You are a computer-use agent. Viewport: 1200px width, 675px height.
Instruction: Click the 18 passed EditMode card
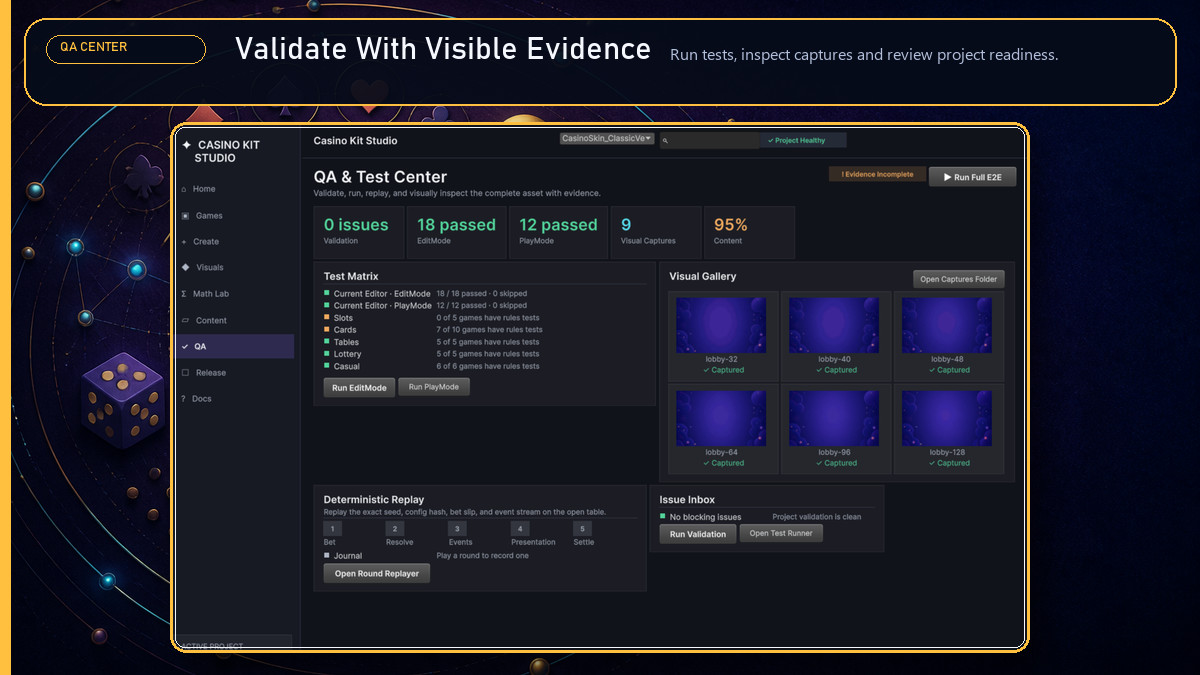tap(456, 232)
